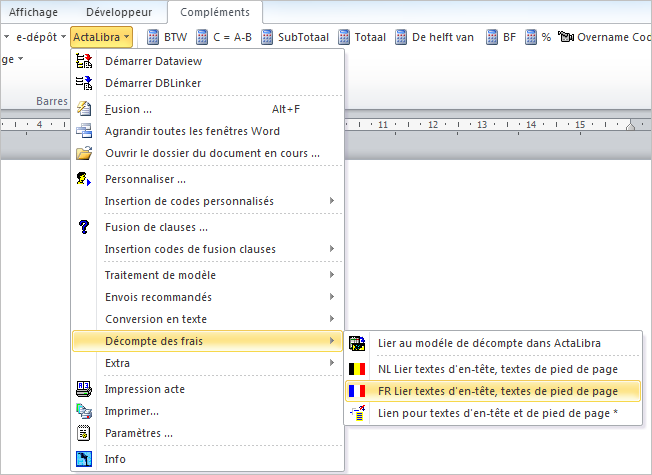The width and height of the screenshot is (652, 475).
Task: Select the Compléments ribbon tab
Action: (215, 12)
